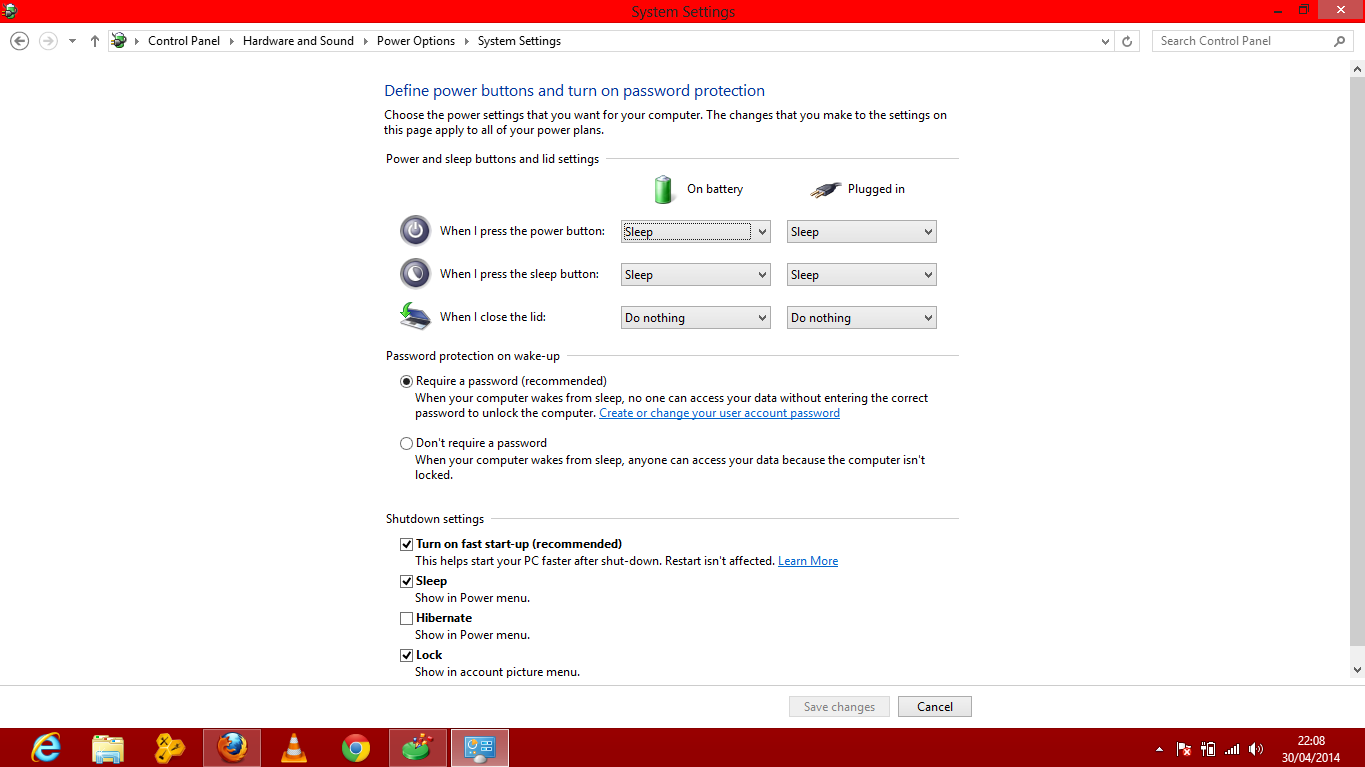The height and width of the screenshot is (767, 1365).
Task: Toggle Turn on fast start-up checkbox
Action: point(406,544)
